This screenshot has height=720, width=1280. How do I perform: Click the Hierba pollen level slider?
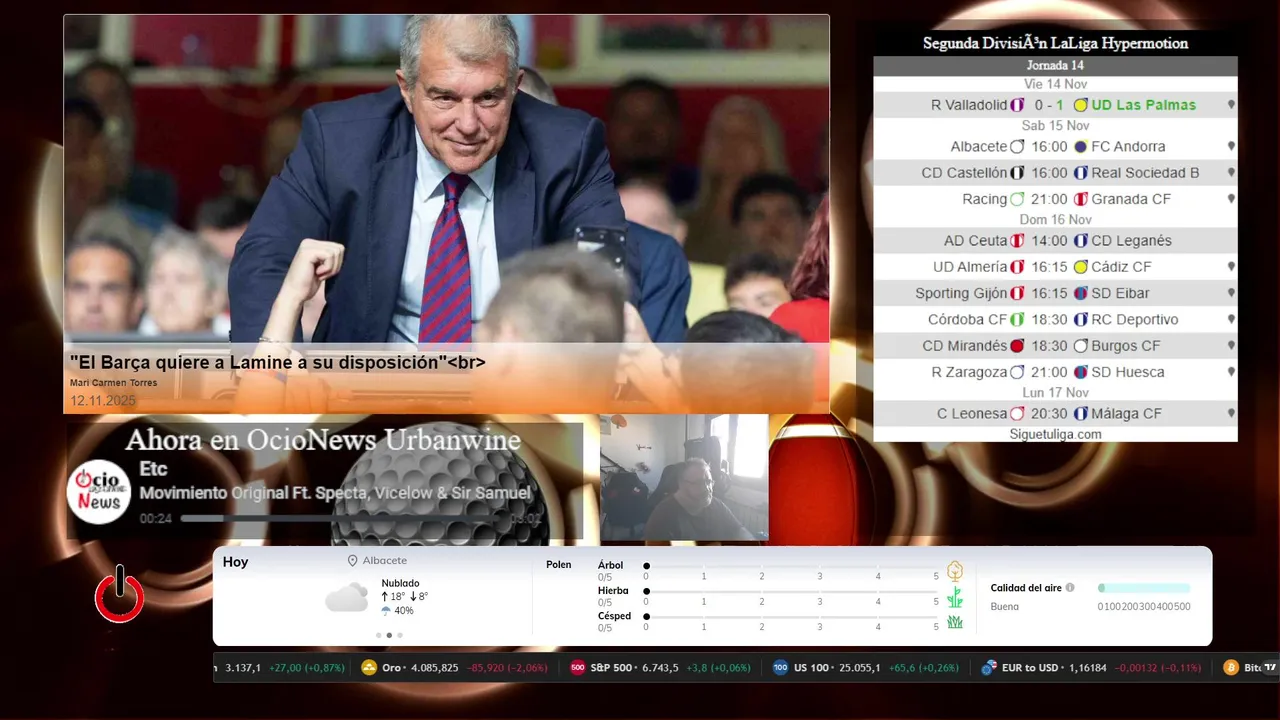tap(791, 591)
